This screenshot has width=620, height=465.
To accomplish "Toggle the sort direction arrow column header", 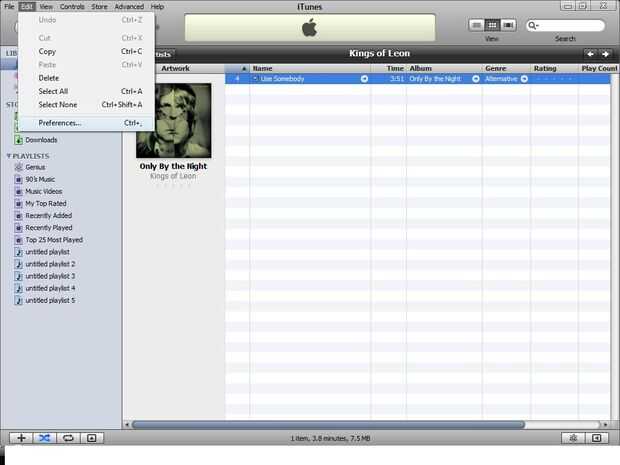I will click(238, 68).
